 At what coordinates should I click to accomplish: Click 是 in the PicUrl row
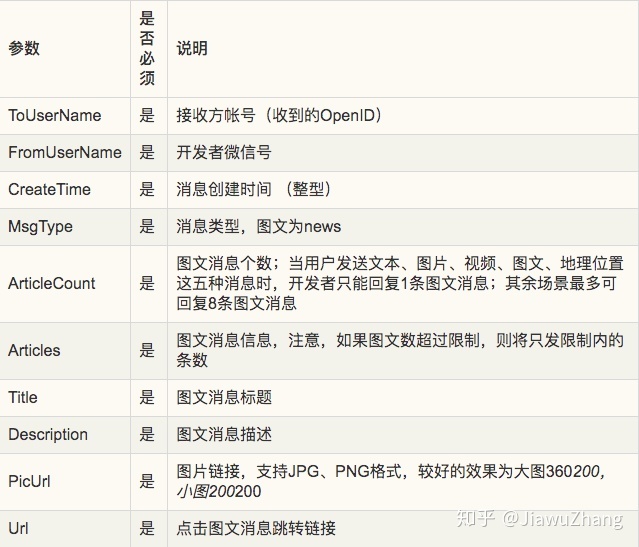[147, 482]
